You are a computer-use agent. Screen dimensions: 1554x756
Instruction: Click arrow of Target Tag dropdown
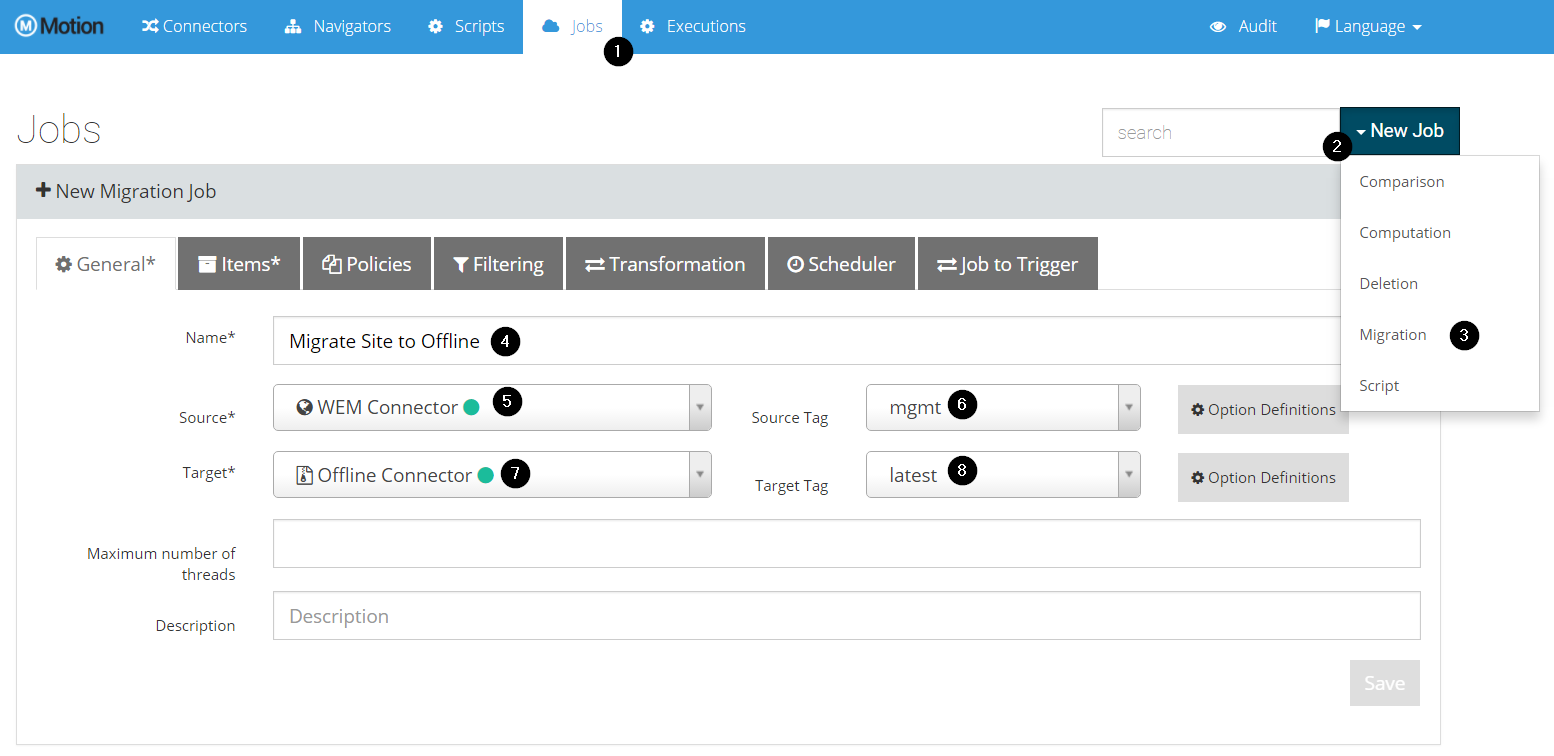(x=1129, y=475)
